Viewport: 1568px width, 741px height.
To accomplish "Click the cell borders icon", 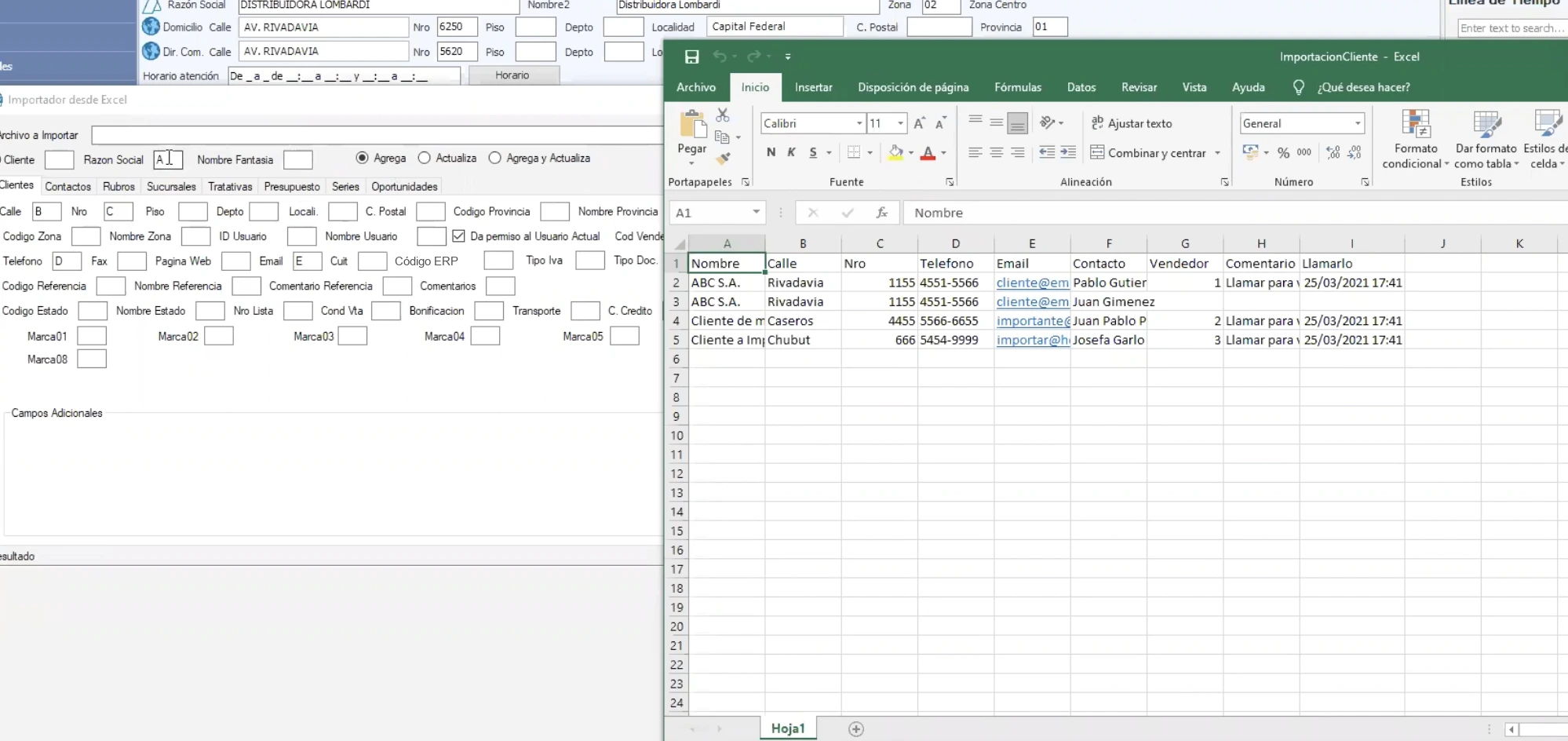I will coord(854,152).
